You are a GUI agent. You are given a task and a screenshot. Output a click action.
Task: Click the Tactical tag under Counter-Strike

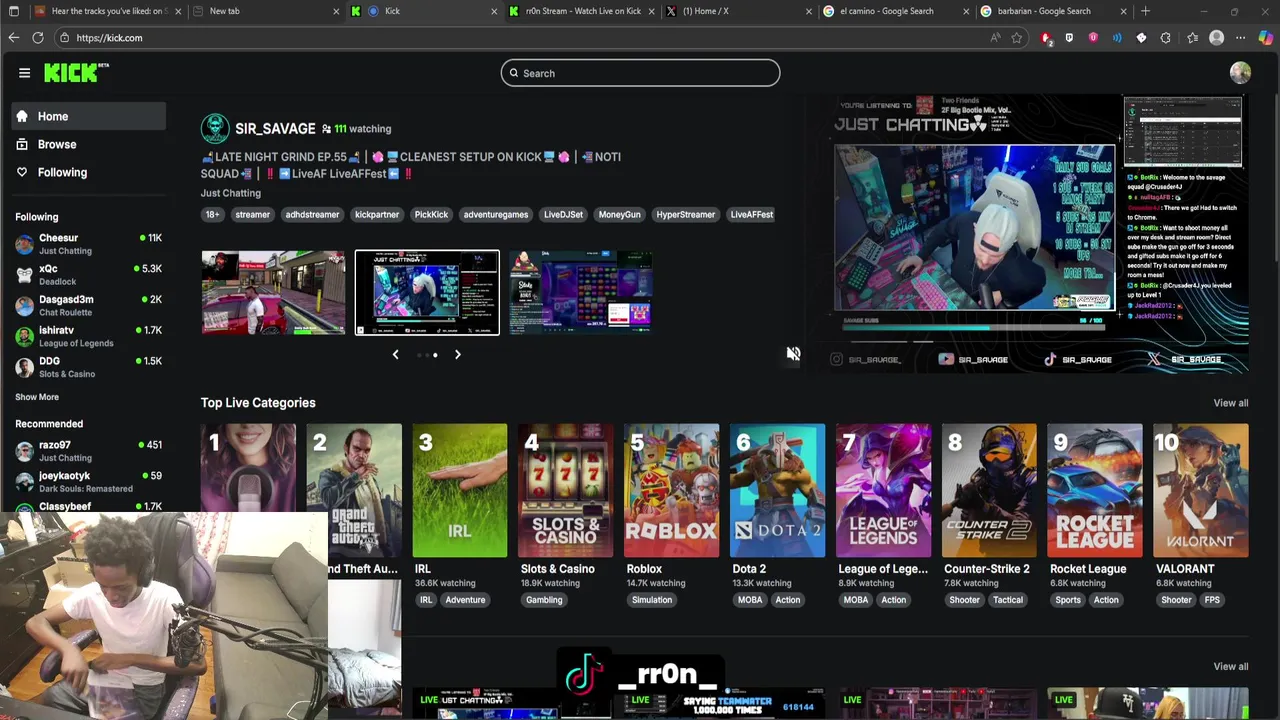click(x=1008, y=600)
